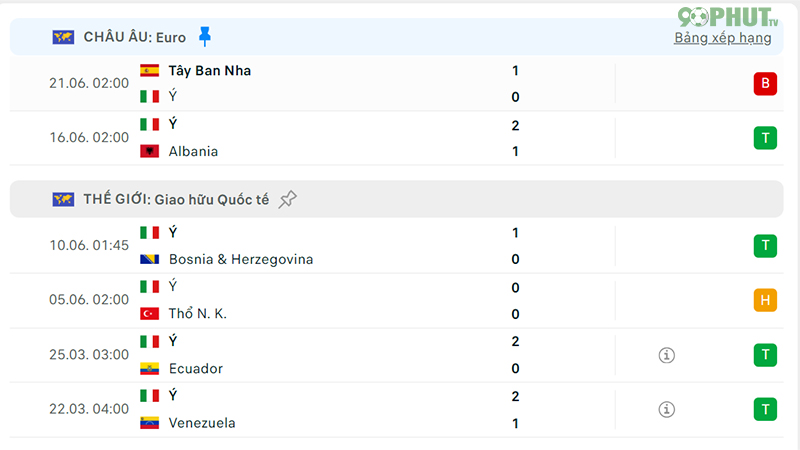Open the CHÂU ÂU: Euro league header

point(396,37)
